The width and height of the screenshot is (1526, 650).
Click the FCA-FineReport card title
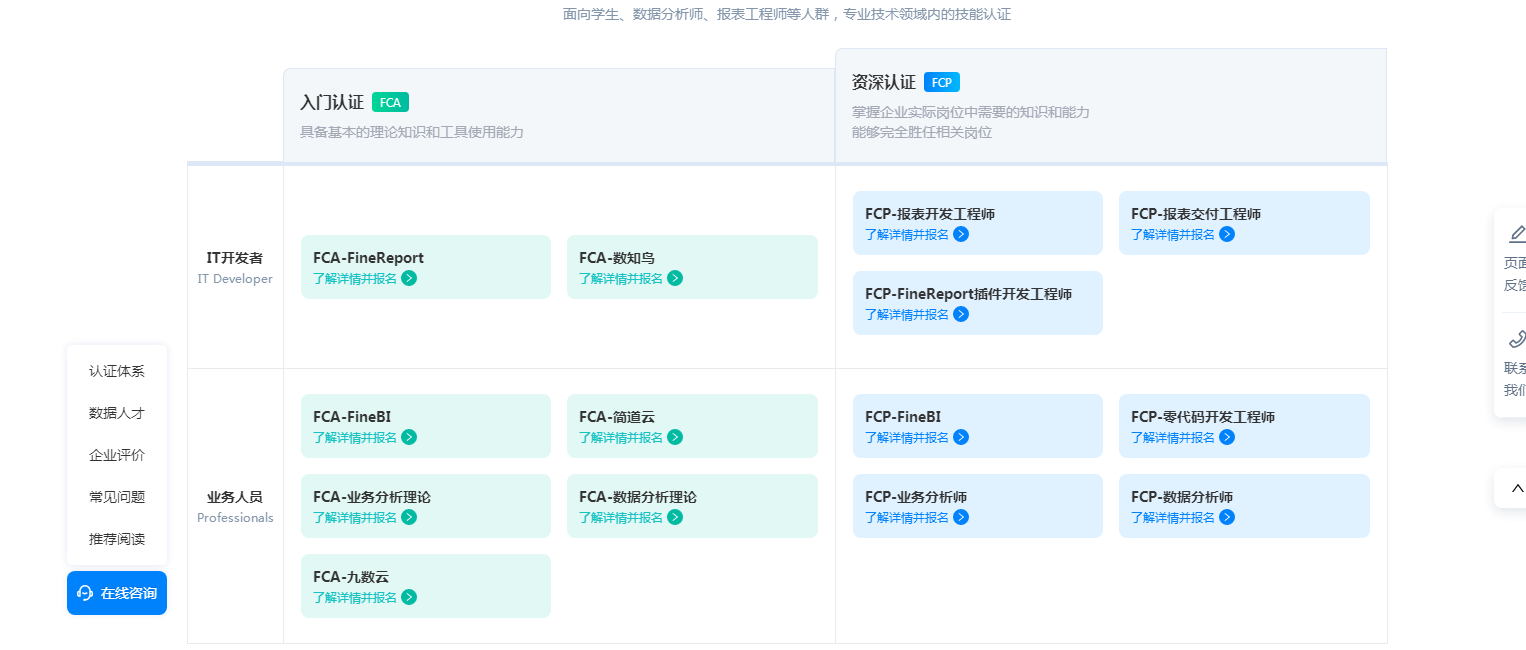point(368,258)
